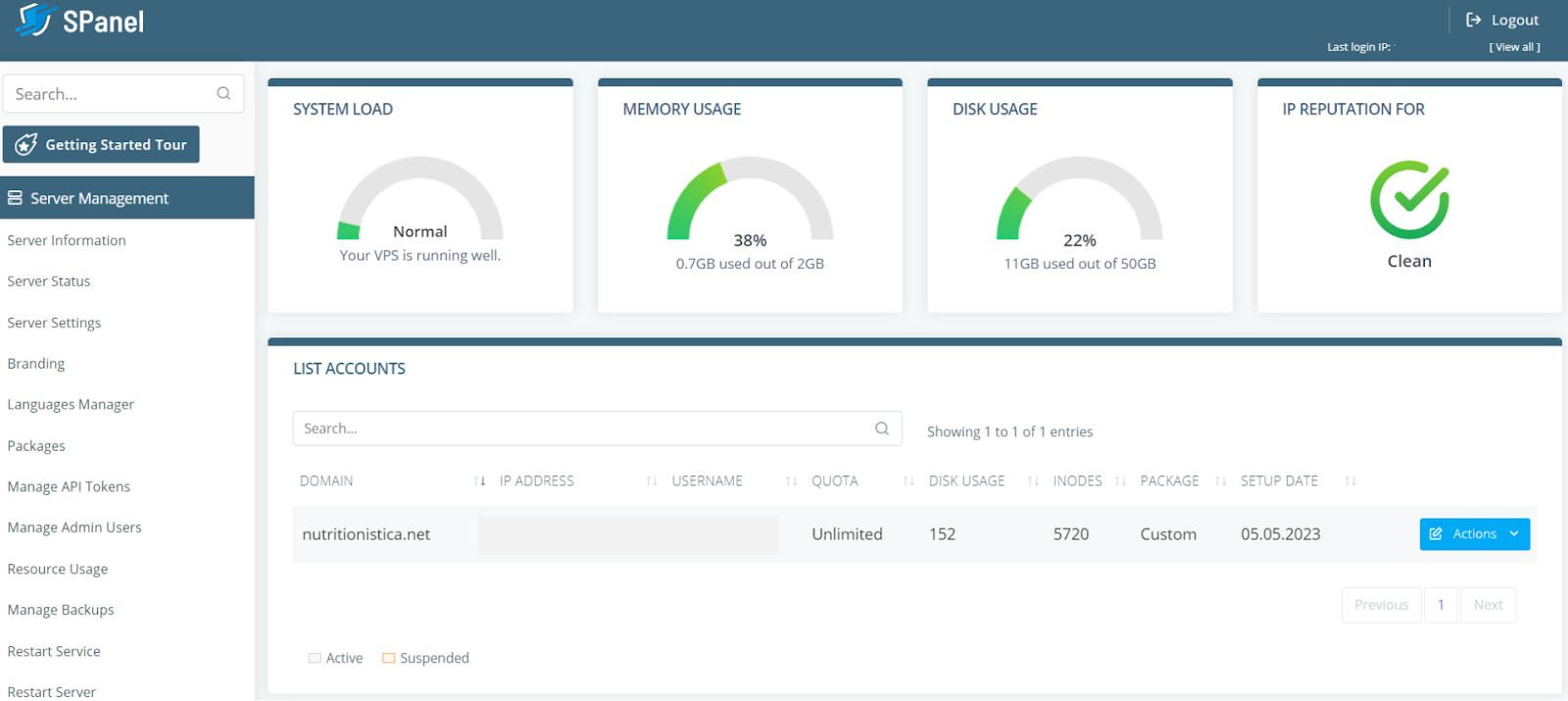Click the Memory Usage 38% gauge

[750, 198]
